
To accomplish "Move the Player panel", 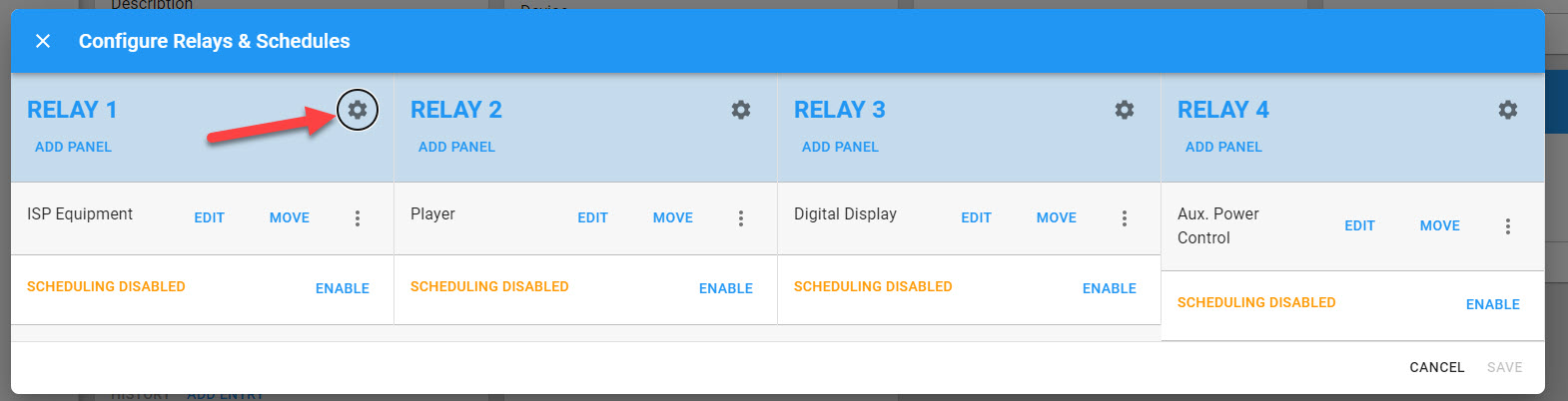I will tap(673, 217).
